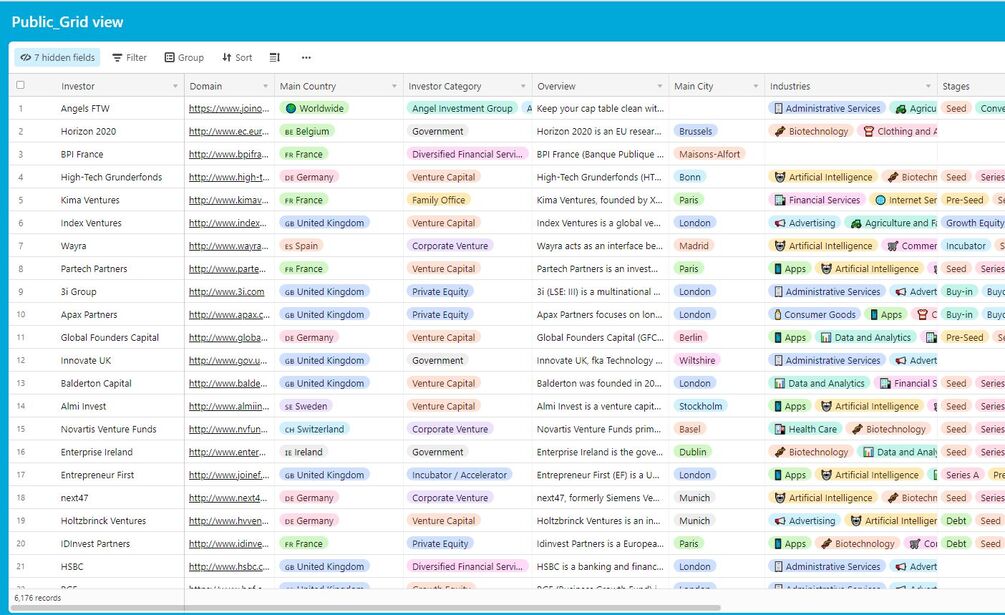Open the Kima Ventures domain link
Screen dimensions: 1005x615
229,200
